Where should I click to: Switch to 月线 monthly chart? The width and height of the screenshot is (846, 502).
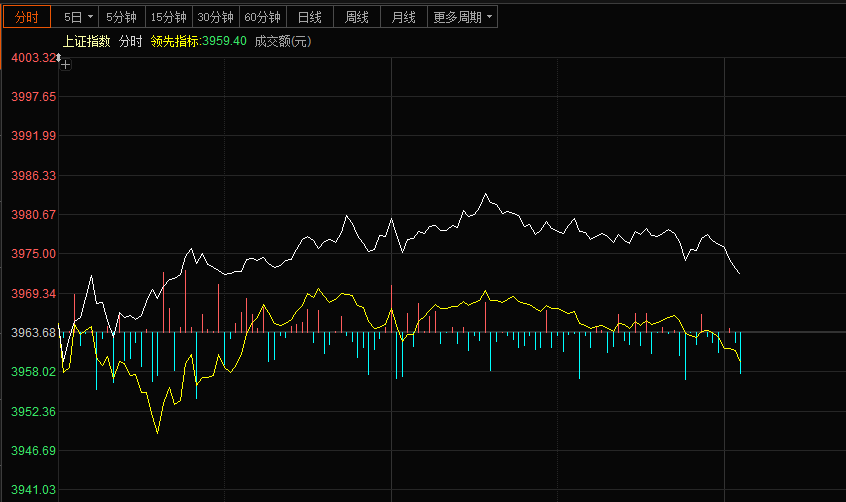tap(404, 17)
